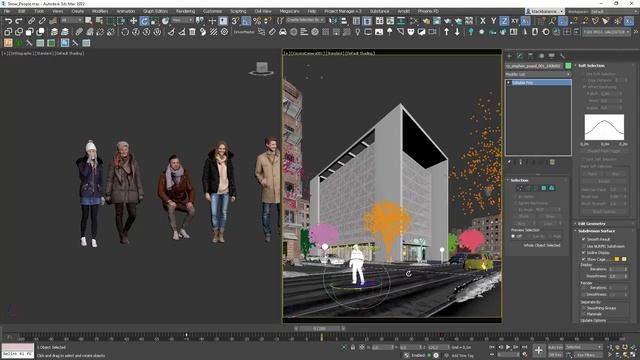
Task: Click the trash can icon in second toolbar row
Action: 192,32
